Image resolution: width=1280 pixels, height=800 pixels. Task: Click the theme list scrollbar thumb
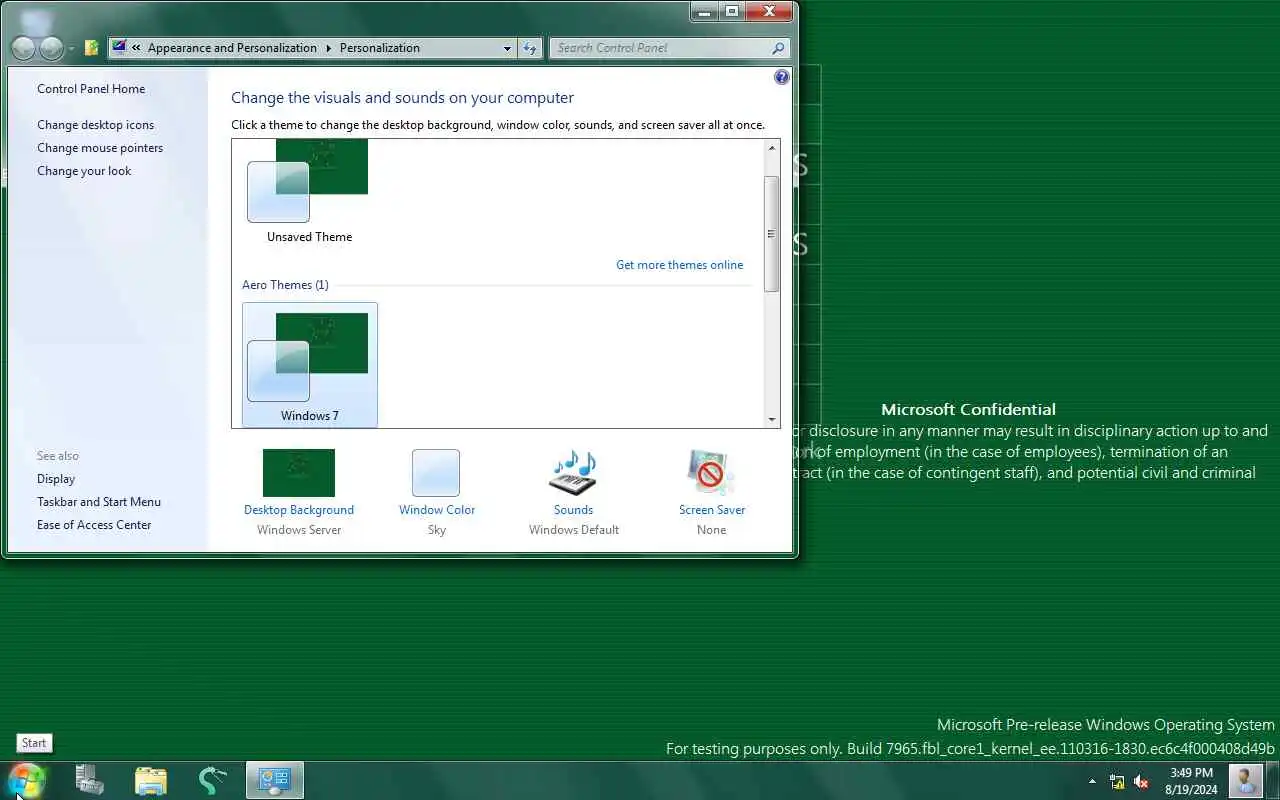(x=771, y=234)
